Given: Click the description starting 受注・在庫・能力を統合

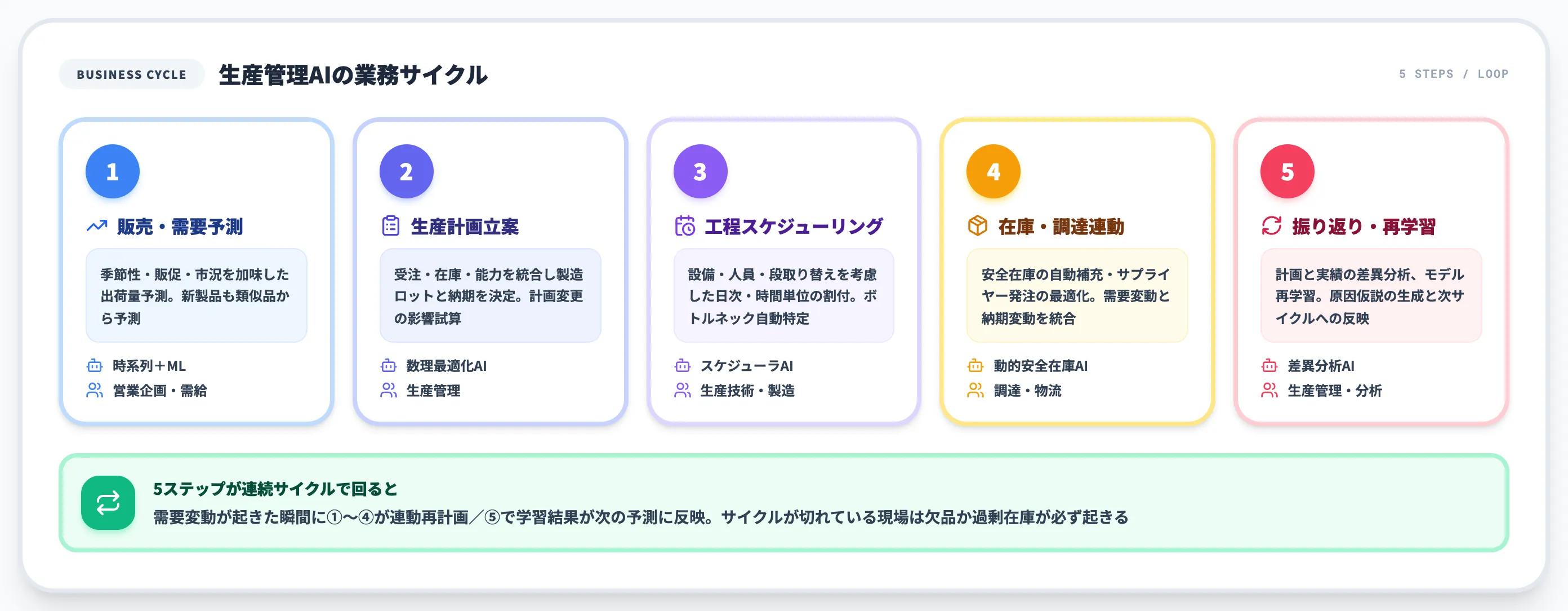Looking at the screenshot, I should point(490,296).
